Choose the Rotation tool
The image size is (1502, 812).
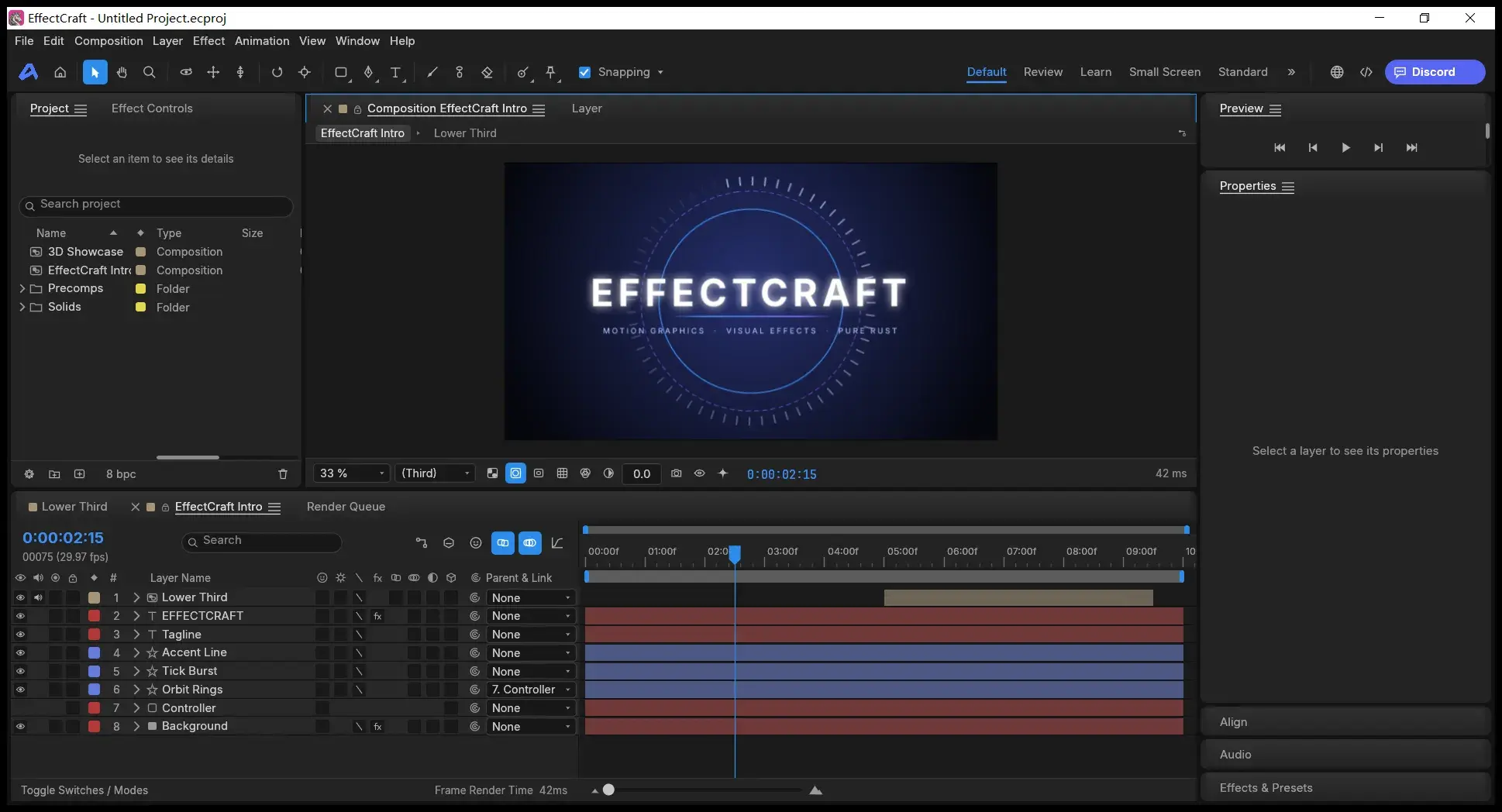(277, 72)
